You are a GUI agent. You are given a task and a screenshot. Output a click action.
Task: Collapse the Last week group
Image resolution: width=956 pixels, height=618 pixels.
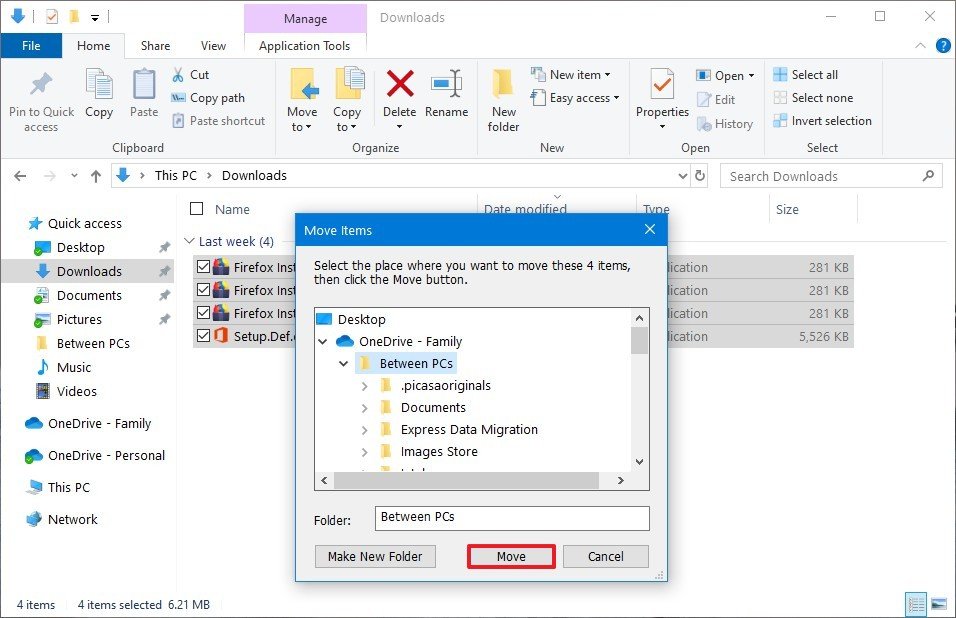click(x=189, y=241)
